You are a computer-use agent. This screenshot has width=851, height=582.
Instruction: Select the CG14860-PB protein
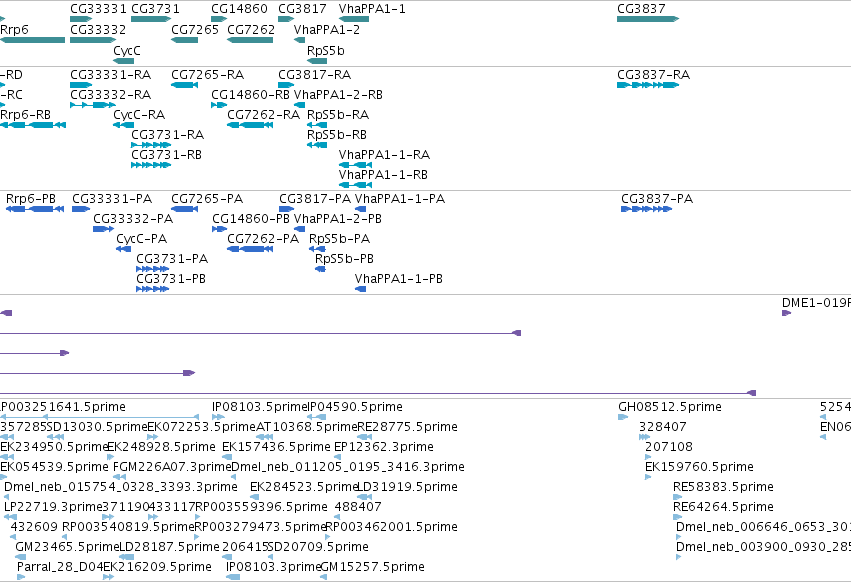pos(220,229)
